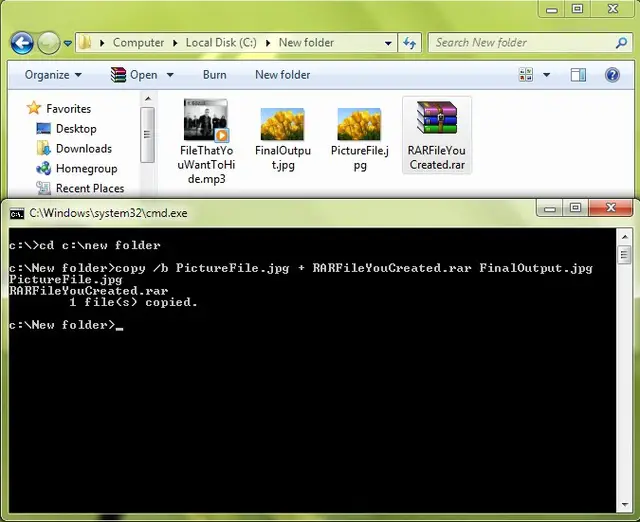Select FileThatYouWantToHide.mp3 file
This screenshot has height=522, width=640.
pos(206,141)
